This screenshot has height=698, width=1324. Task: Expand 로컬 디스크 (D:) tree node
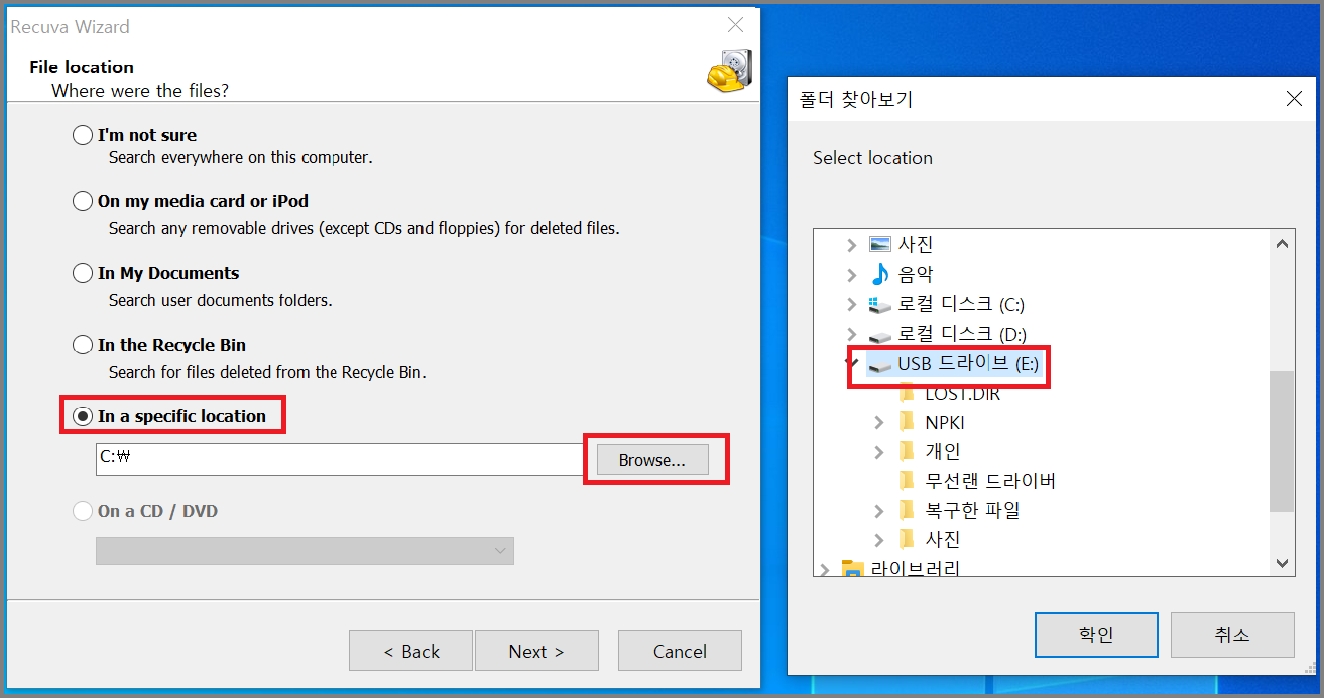(851, 334)
